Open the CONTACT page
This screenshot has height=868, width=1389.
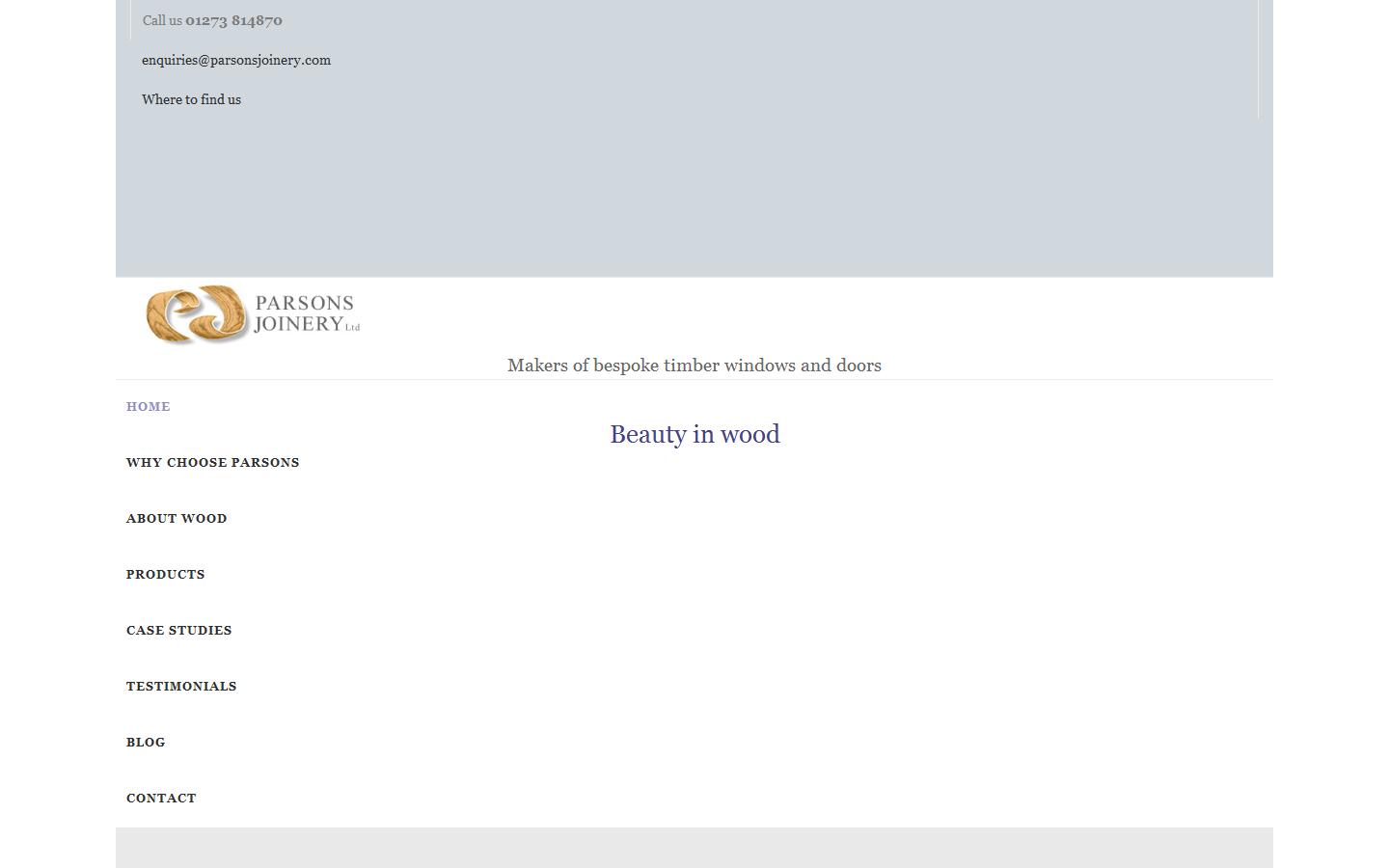coord(161,798)
